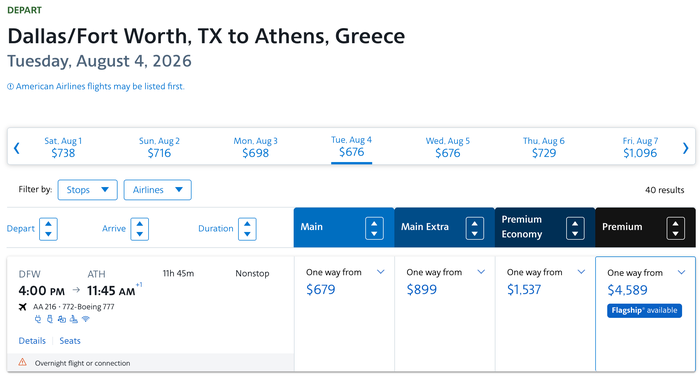This screenshot has height=377, width=700.
Task: Toggle the Depart sort arrows
Action: click(48, 229)
